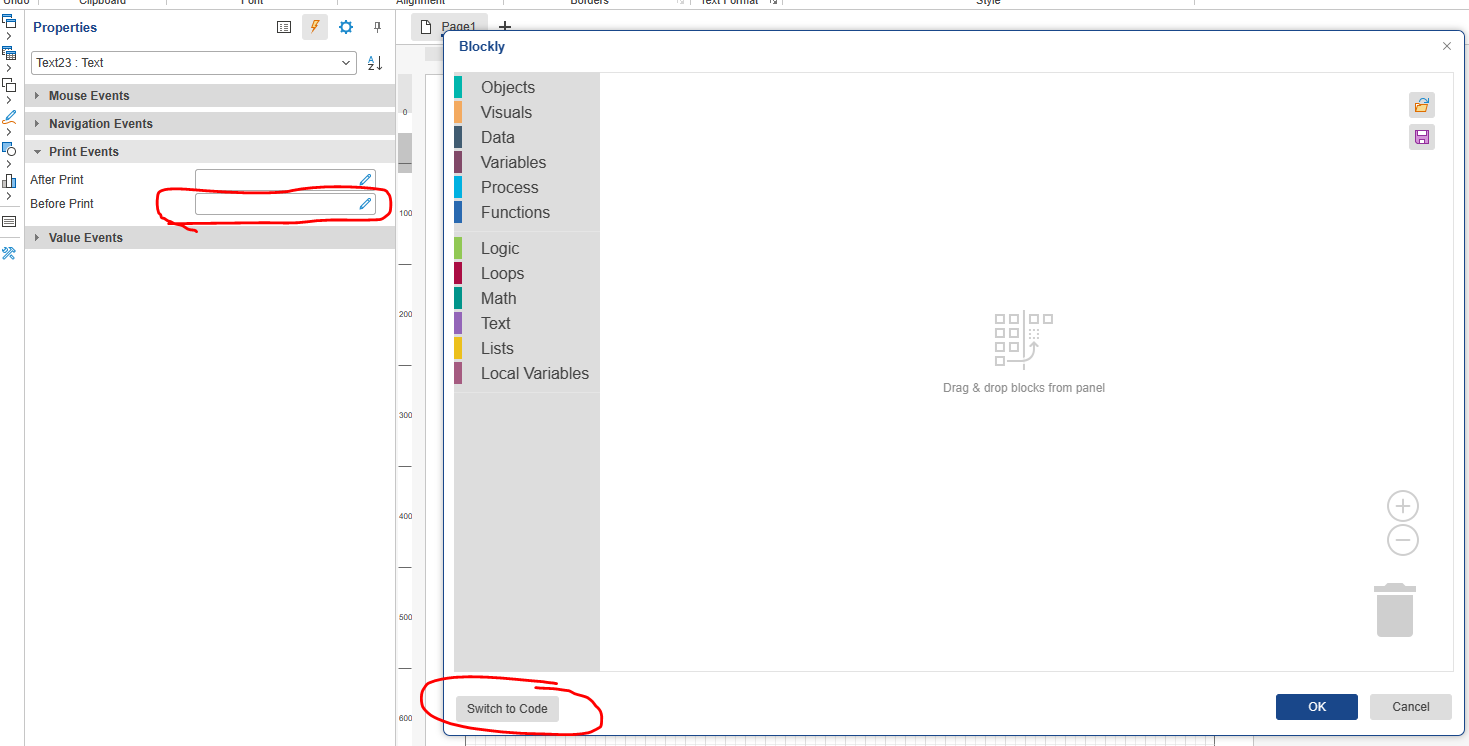Open the properties grid view icon

[x=284, y=28]
